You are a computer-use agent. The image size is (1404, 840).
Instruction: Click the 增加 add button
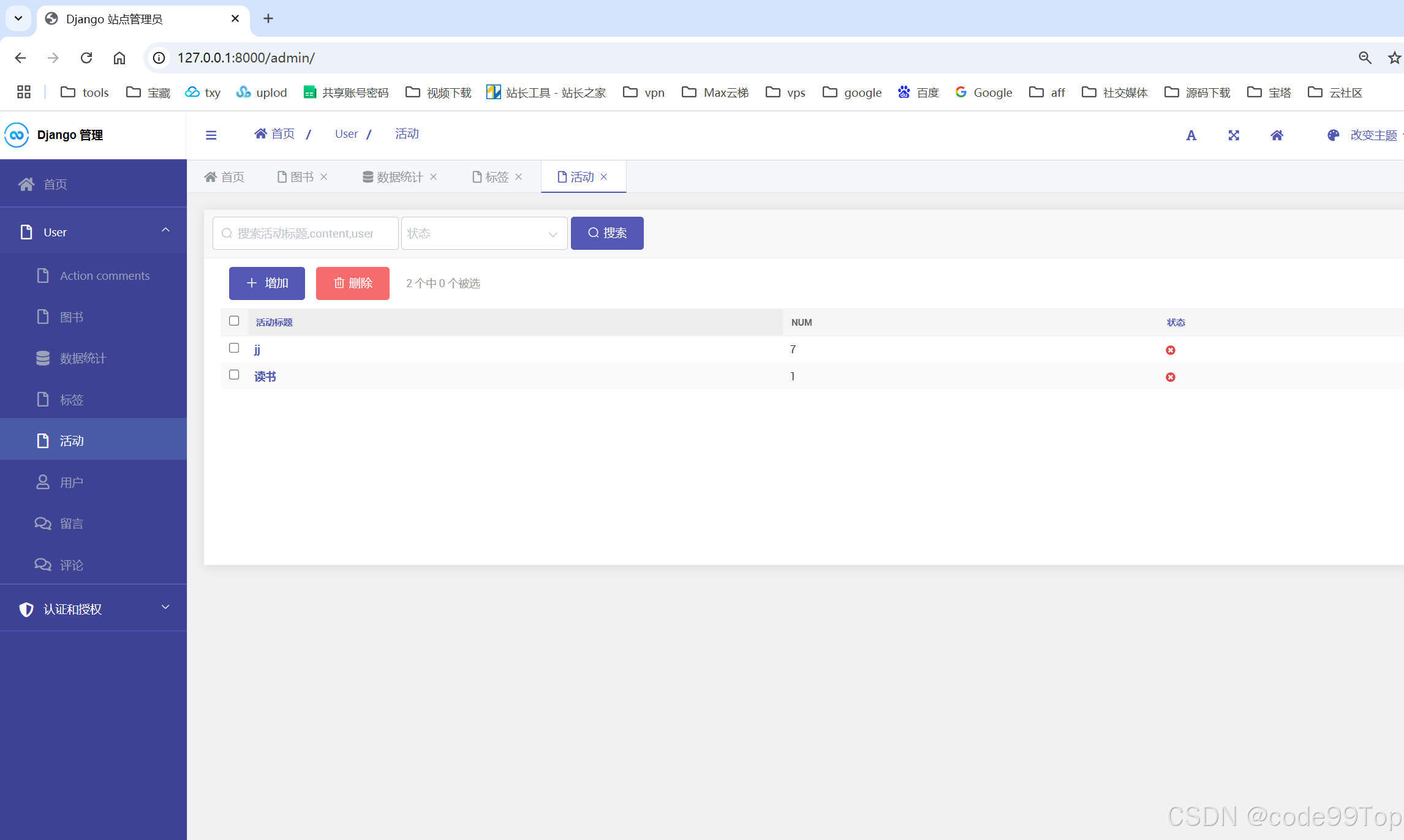[x=267, y=283]
